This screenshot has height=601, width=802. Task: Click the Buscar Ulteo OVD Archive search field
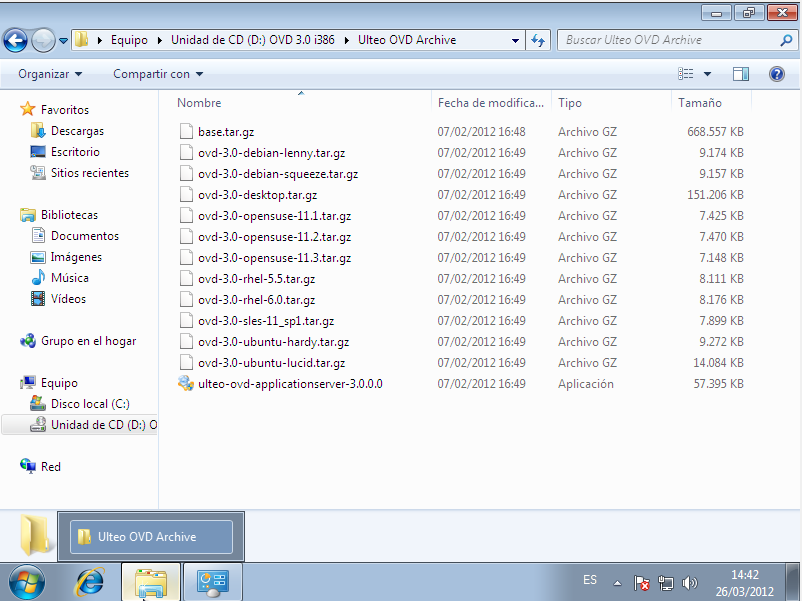click(x=668, y=40)
